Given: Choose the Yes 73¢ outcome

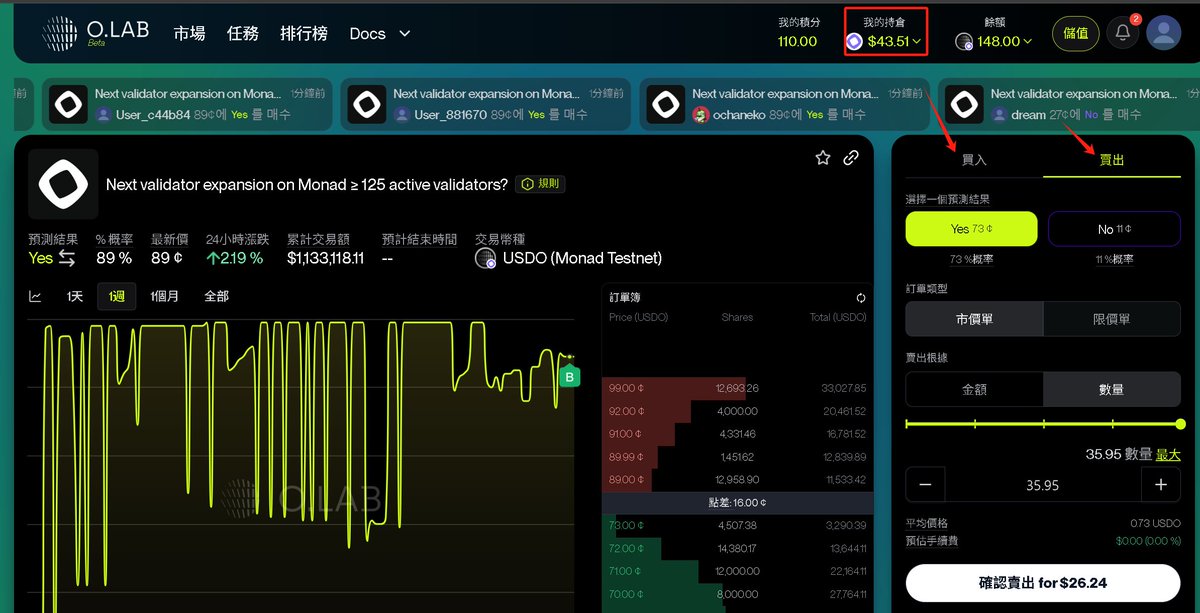Looking at the screenshot, I should pos(972,229).
